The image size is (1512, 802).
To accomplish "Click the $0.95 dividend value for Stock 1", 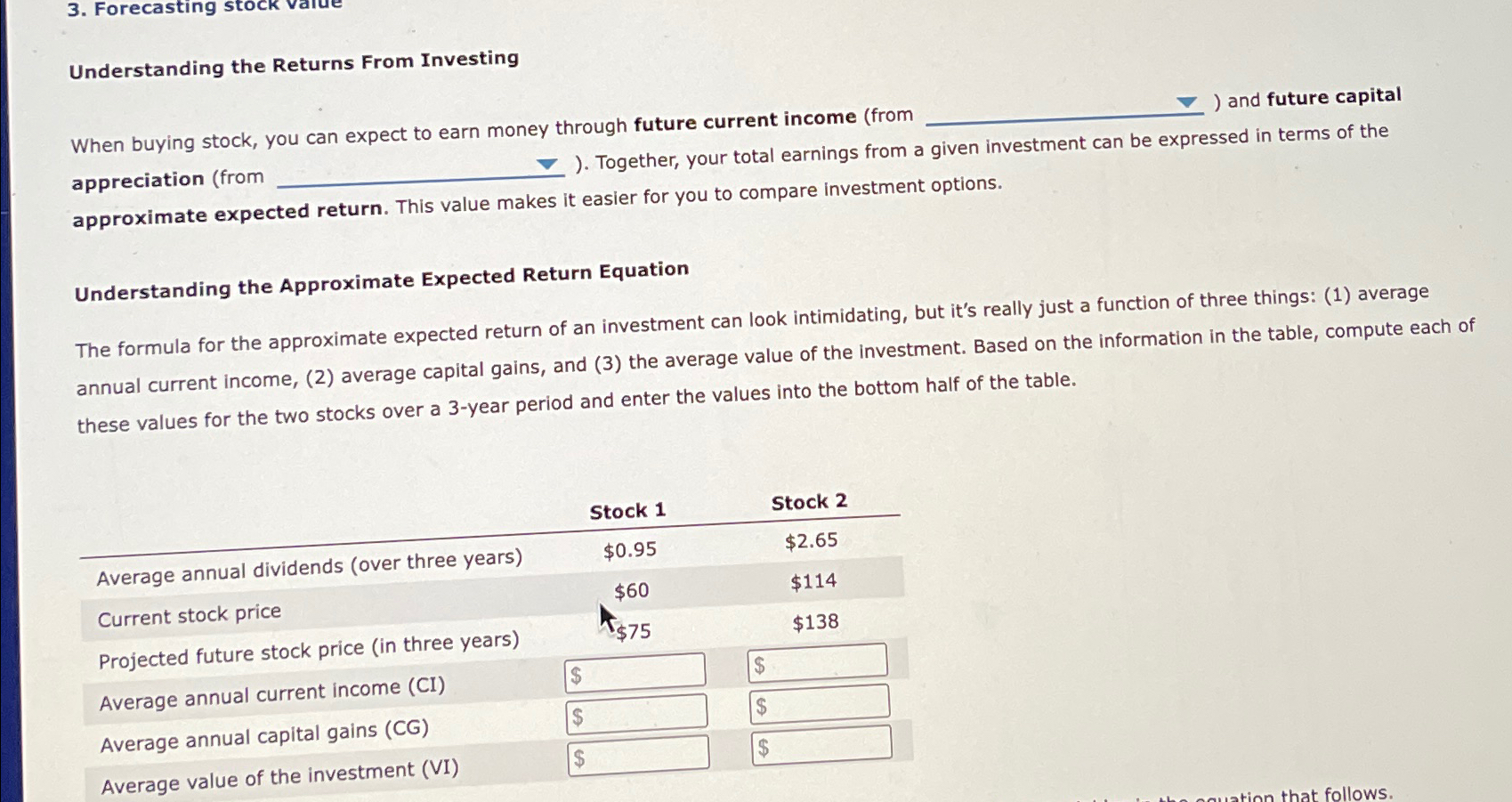I will point(628,550).
